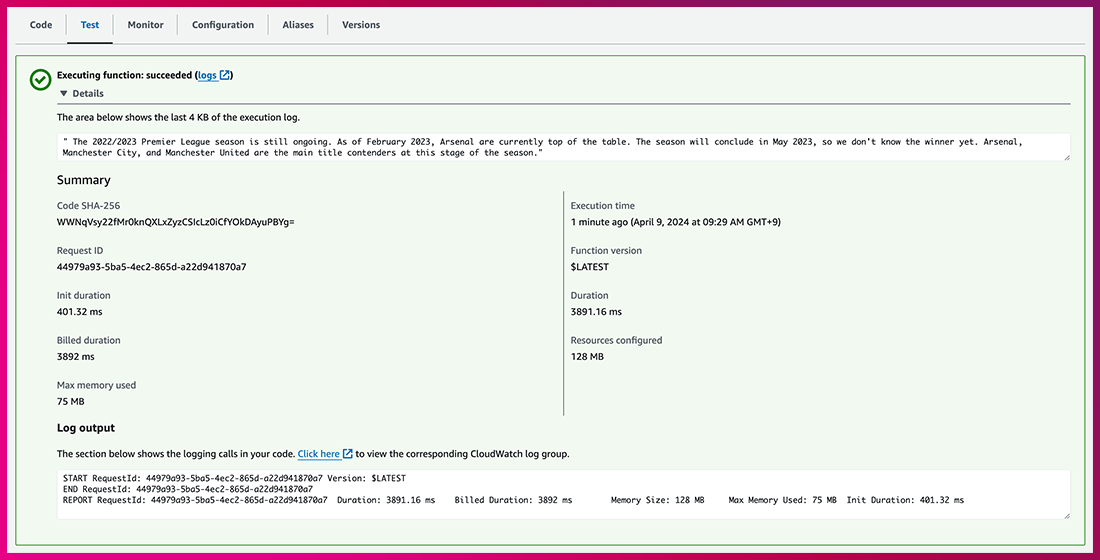Screen dimensions: 1100x560
Task: Select the Aliases tab
Action: tap(298, 25)
